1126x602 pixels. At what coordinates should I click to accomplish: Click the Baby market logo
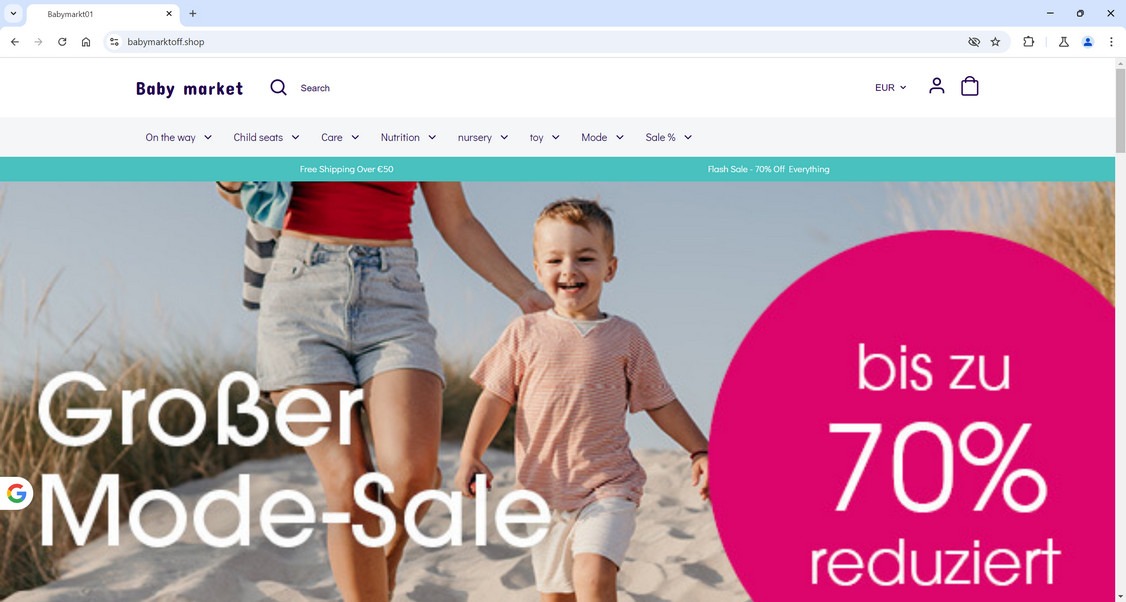click(x=190, y=88)
